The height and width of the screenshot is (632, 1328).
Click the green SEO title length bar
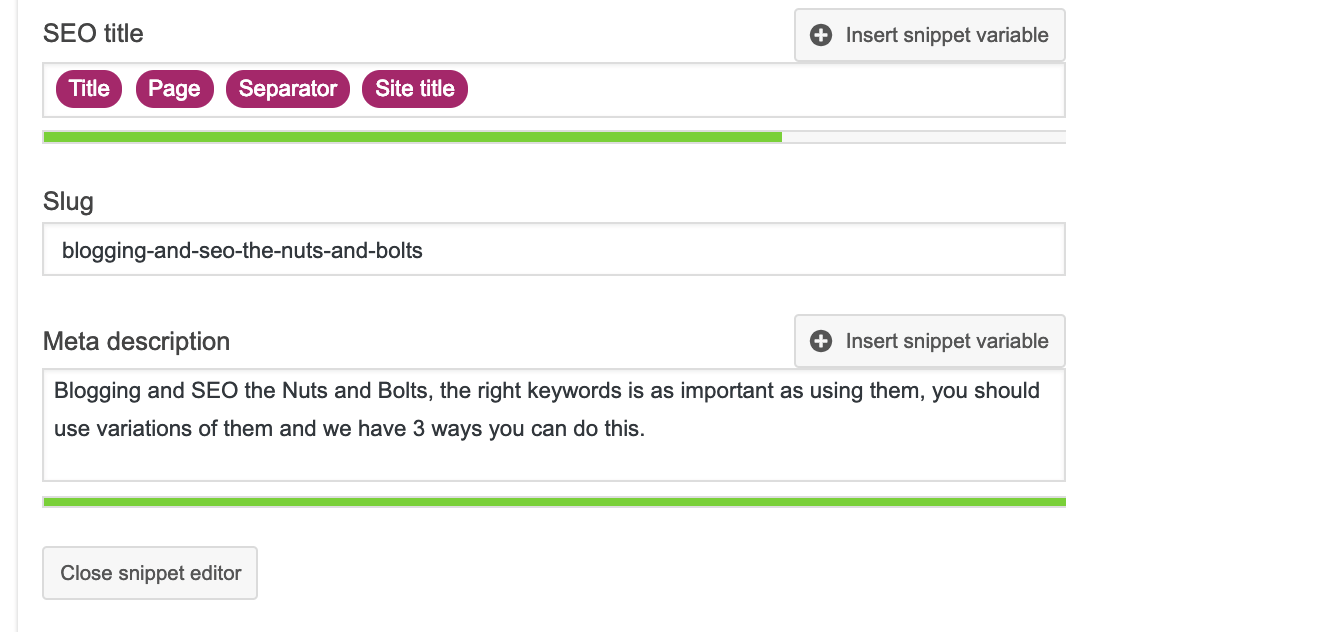pos(412,137)
